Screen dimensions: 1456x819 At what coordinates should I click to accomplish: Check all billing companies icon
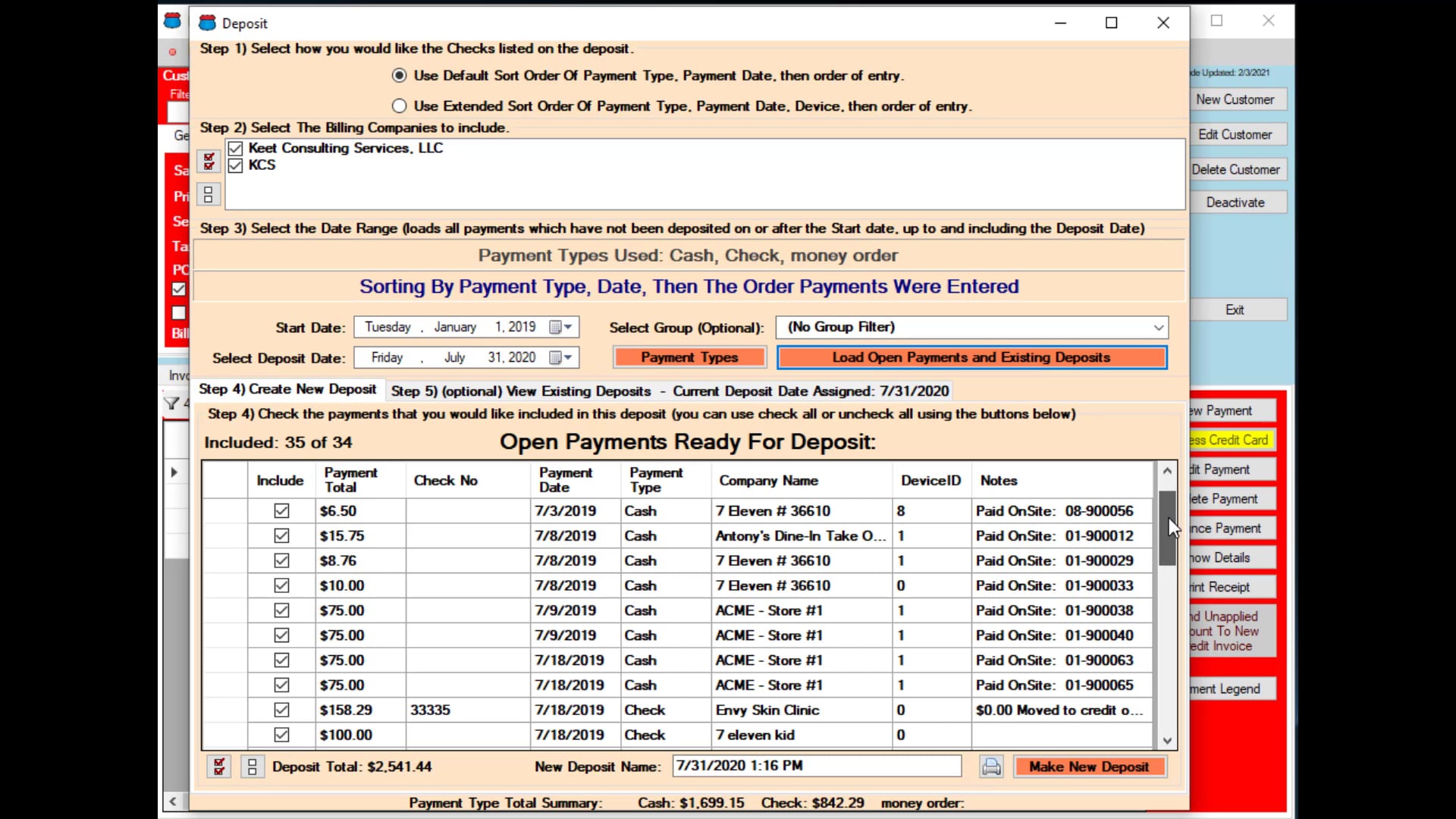point(209,161)
